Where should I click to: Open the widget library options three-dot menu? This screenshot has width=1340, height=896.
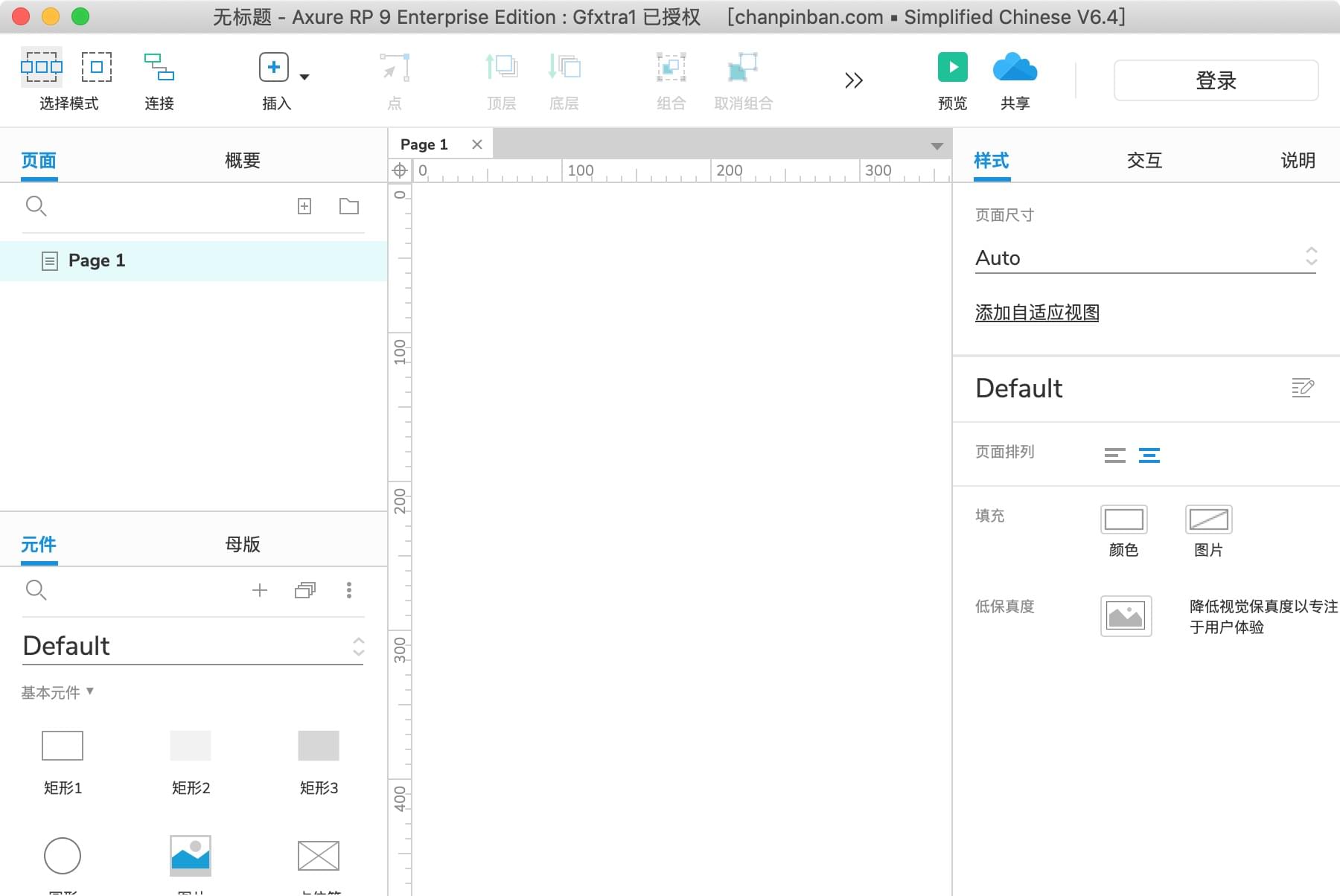point(349,590)
